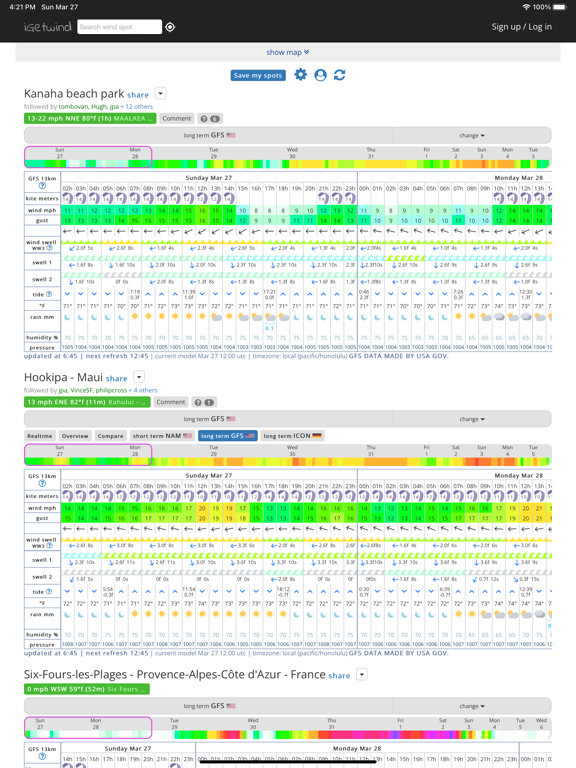The width and height of the screenshot is (576, 768).
Task: Click the + 12 others followers link
Action: point(137,106)
